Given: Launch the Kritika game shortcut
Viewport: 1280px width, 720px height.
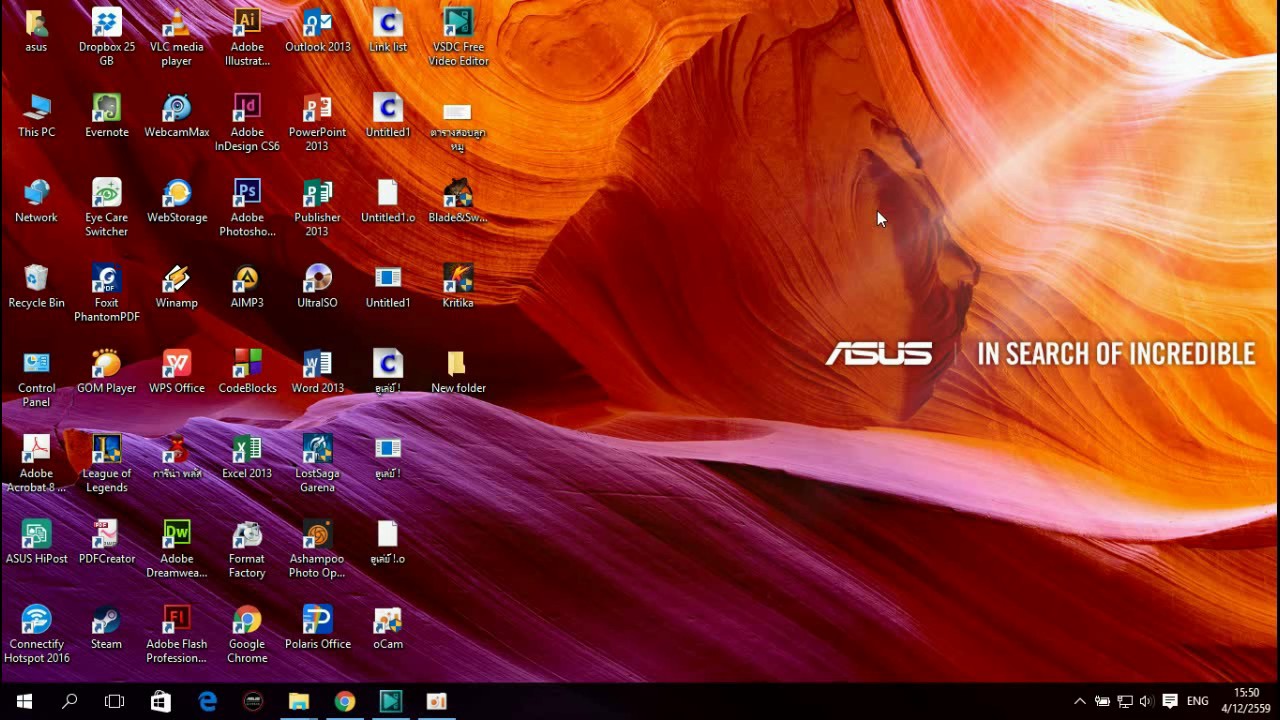Looking at the screenshot, I should [458, 285].
